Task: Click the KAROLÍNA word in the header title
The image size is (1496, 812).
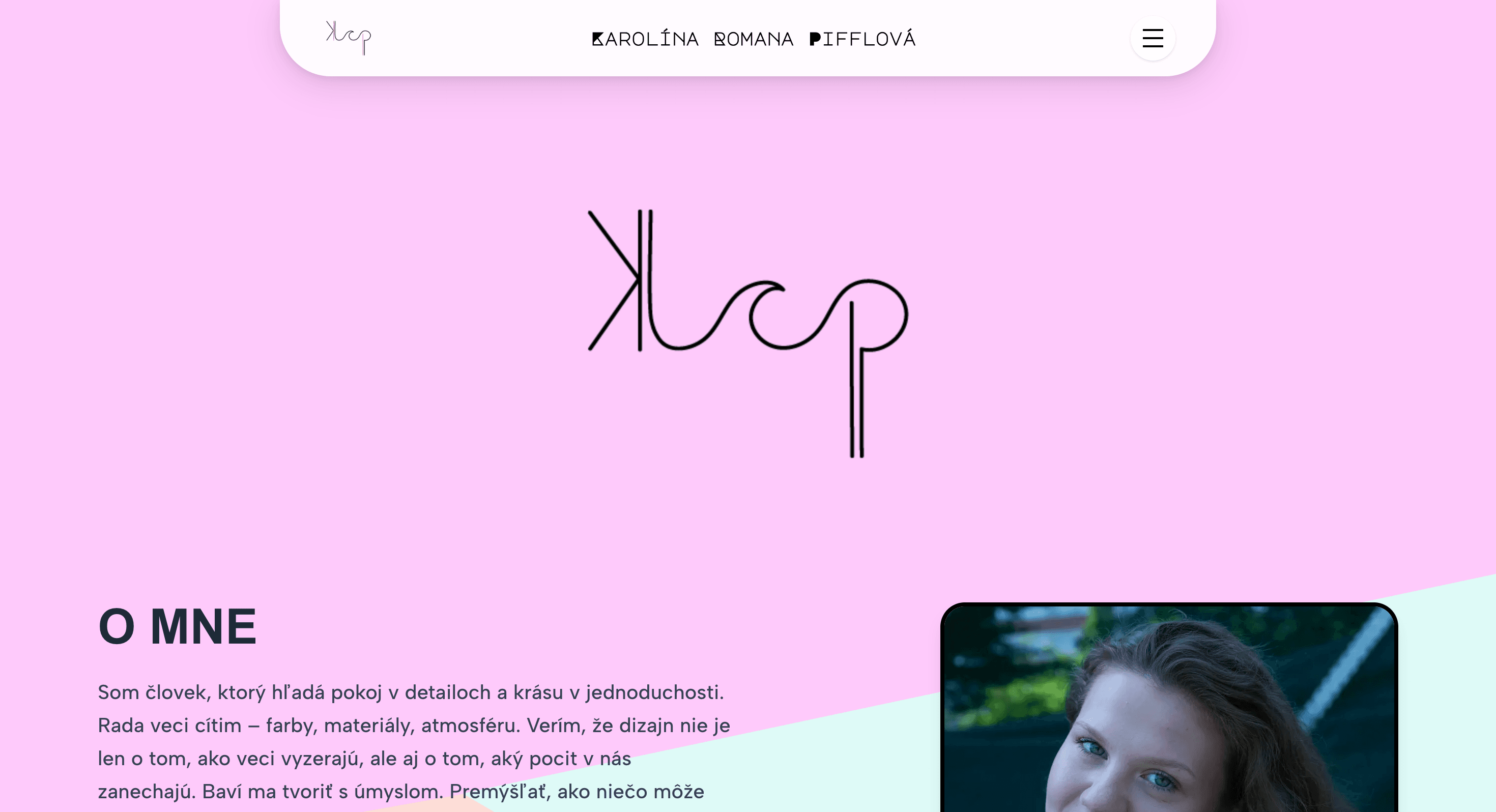Action: (645, 38)
